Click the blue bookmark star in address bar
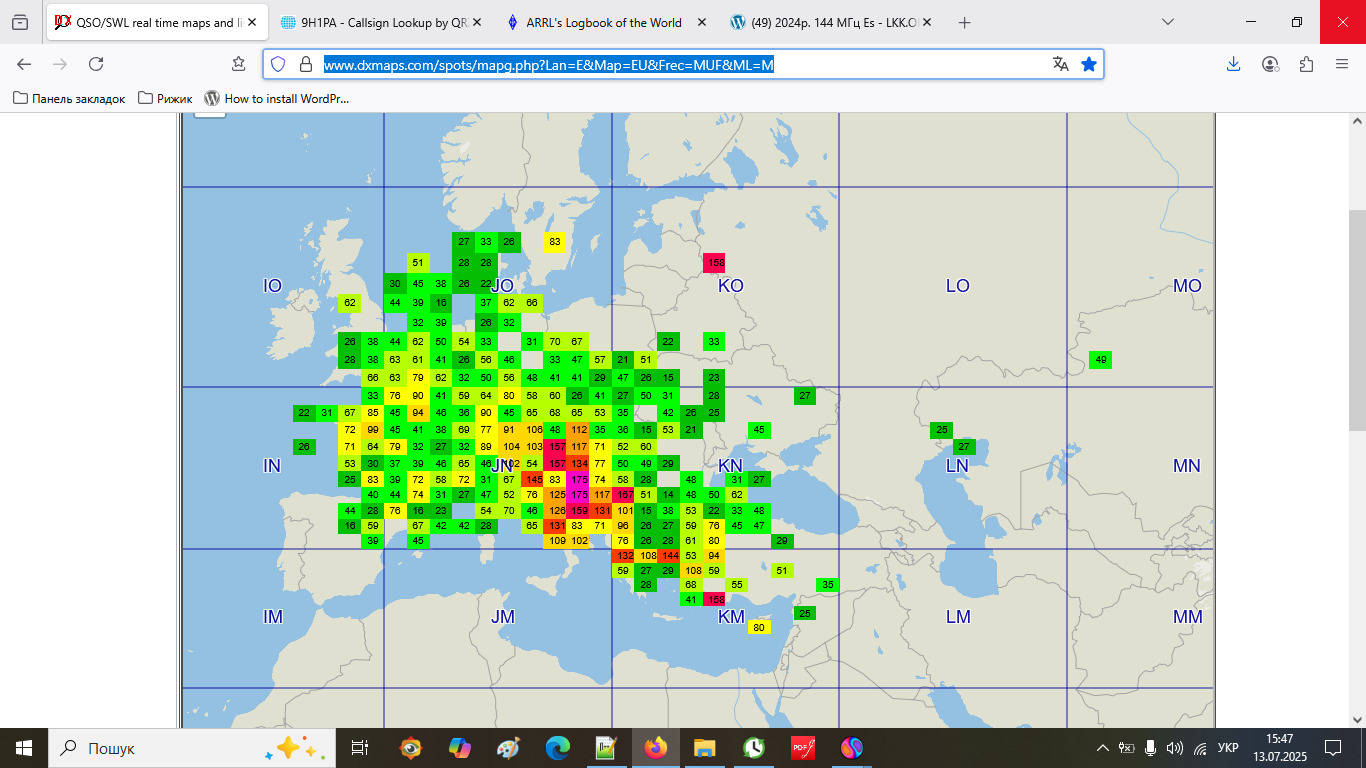 [x=1089, y=64]
